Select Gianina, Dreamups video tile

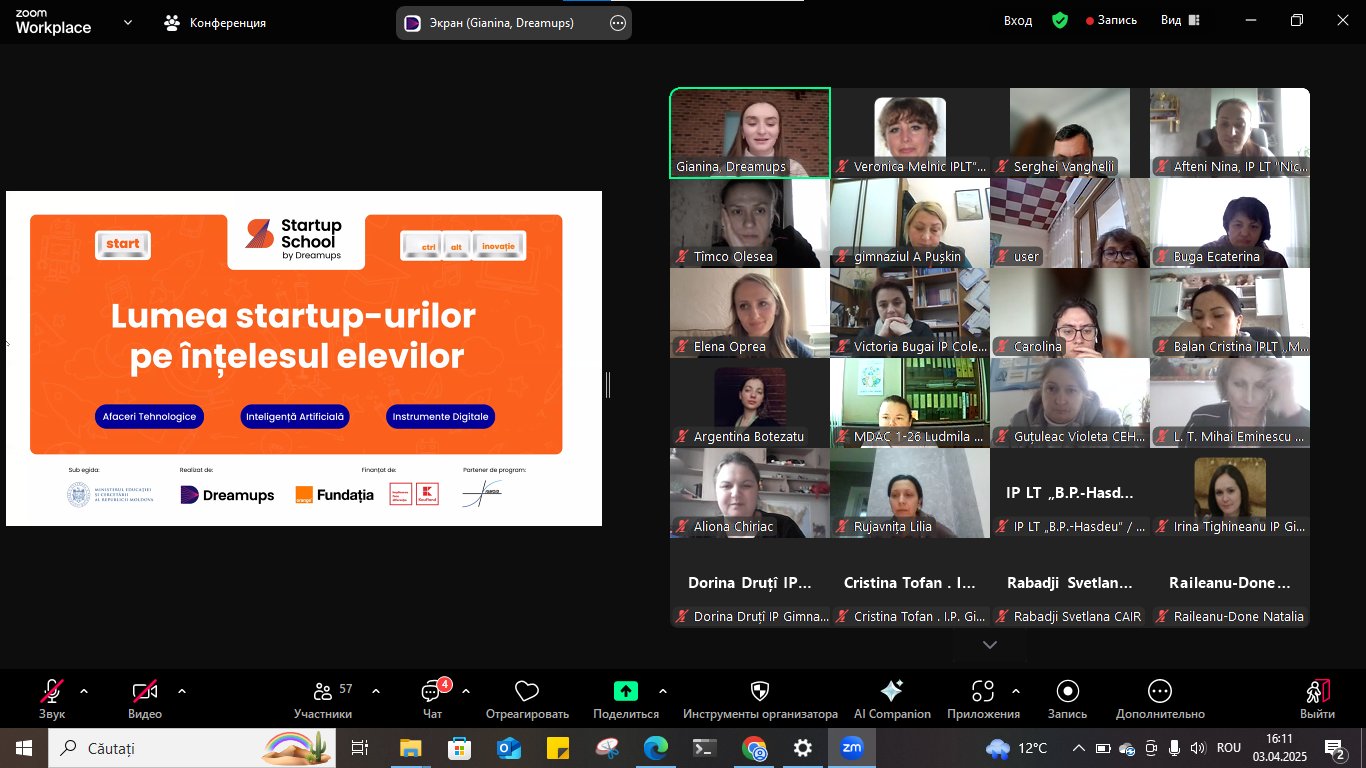[750, 133]
